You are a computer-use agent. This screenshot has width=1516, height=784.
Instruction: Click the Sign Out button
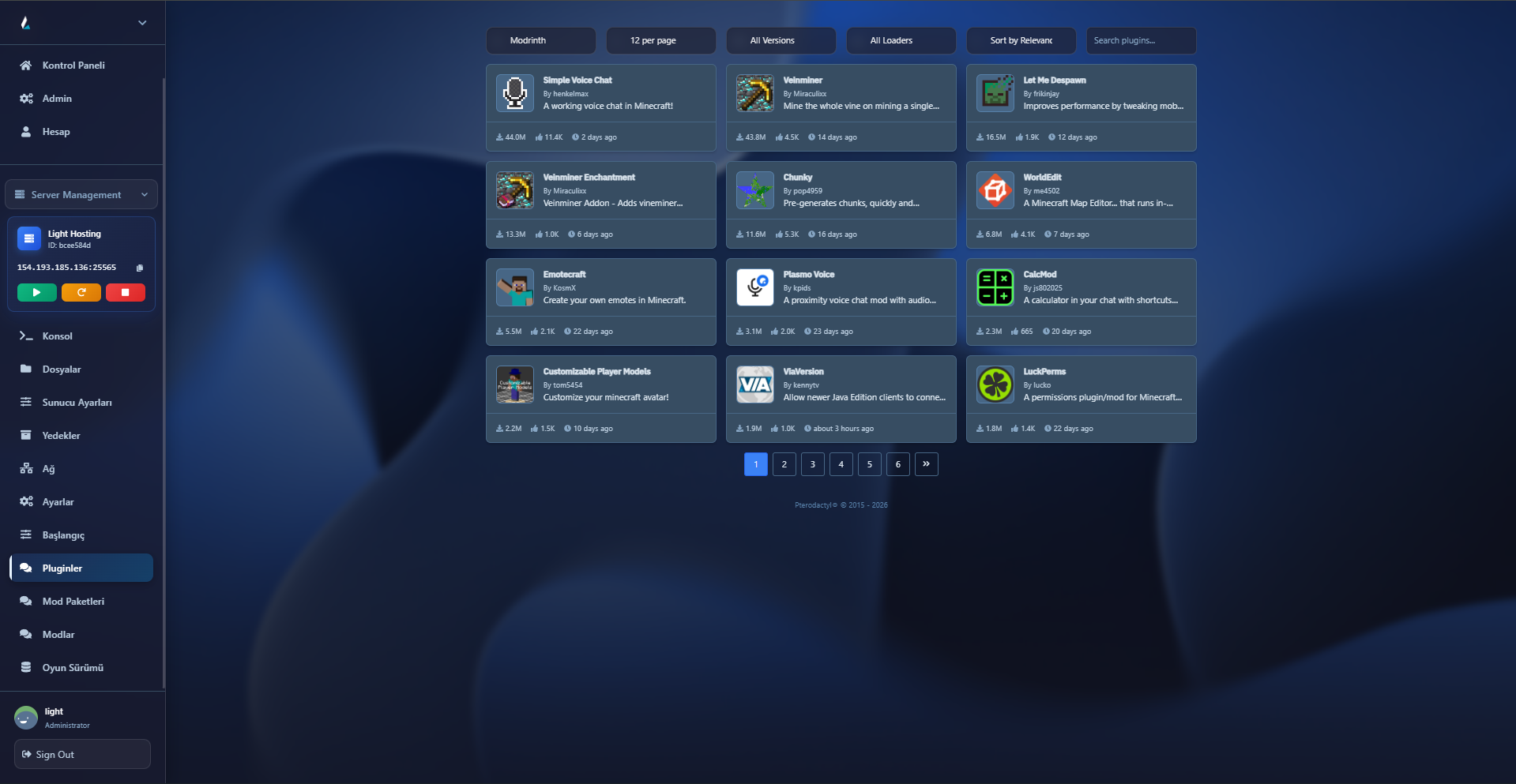coord(82,754)
